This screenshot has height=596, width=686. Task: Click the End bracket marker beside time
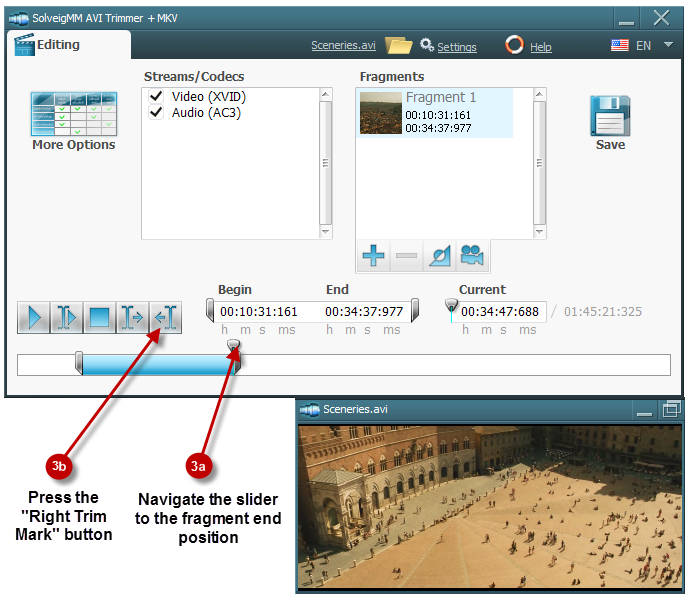pyautogui.click(x=415, y=310)
